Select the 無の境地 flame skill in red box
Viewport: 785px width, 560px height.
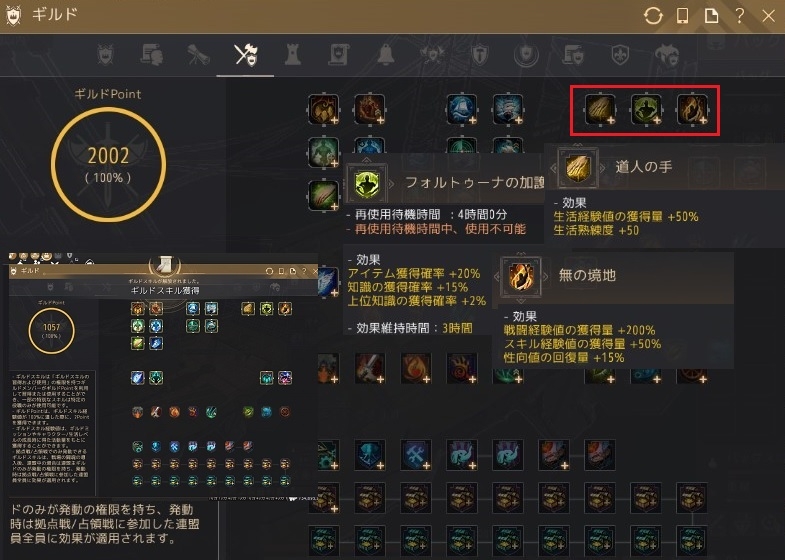point(692,109)
